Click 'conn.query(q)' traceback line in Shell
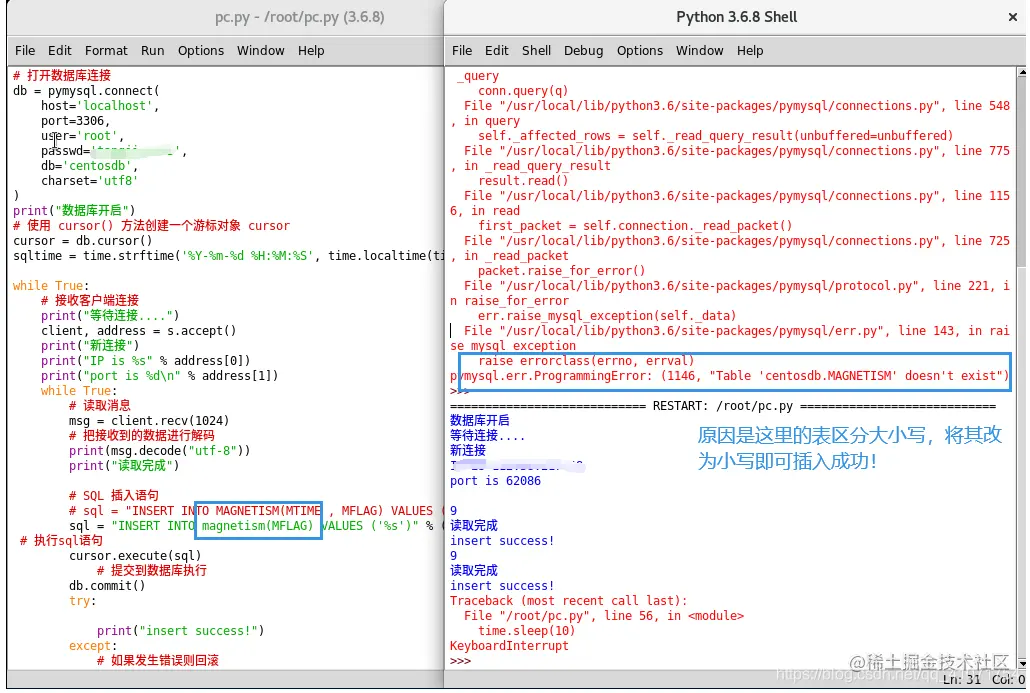This screenshot has height=693, width=1030. click(523, 91)
